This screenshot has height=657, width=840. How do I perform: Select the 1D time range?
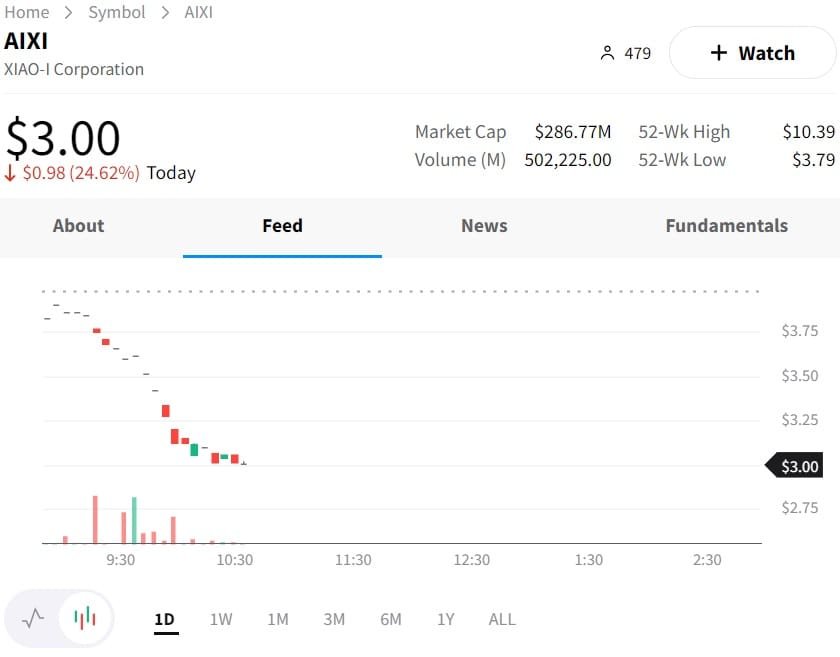point(165,619)
